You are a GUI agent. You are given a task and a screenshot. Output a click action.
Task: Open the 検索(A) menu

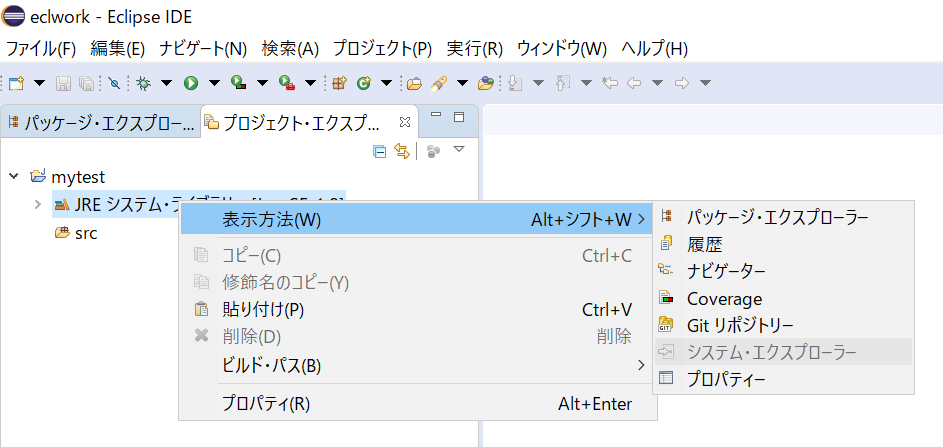(290, 49)
